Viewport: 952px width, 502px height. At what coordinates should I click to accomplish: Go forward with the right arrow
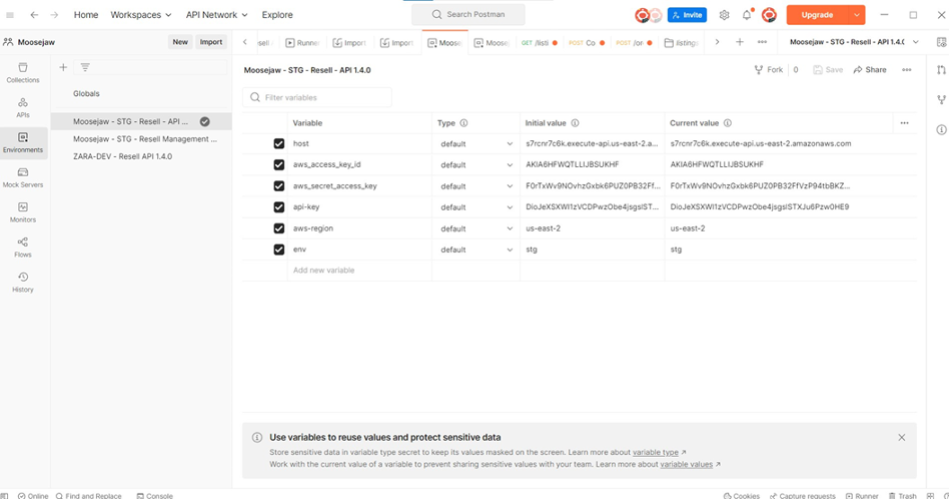[54, 15]
